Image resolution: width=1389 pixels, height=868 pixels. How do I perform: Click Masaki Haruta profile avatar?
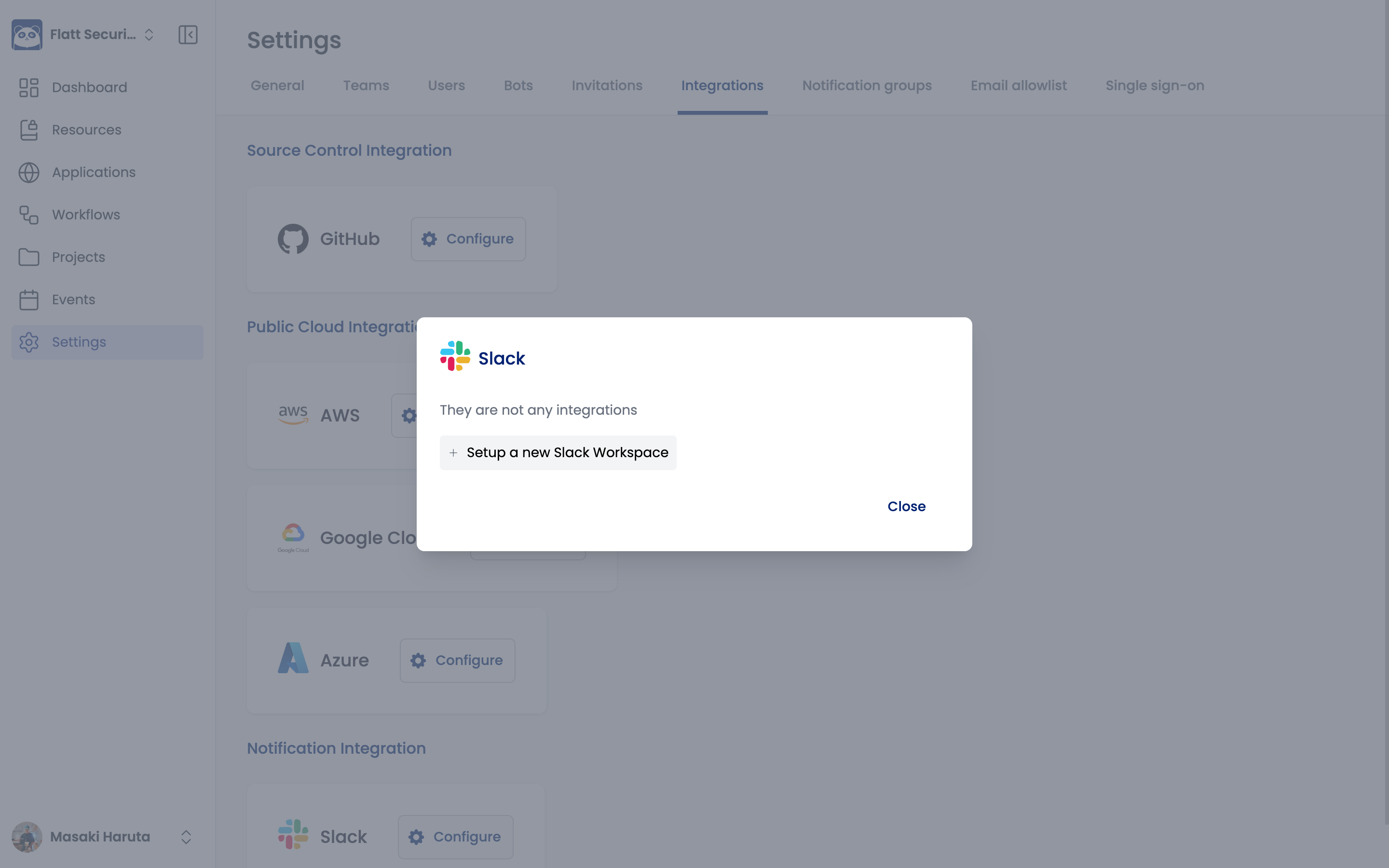click(27, 837)
